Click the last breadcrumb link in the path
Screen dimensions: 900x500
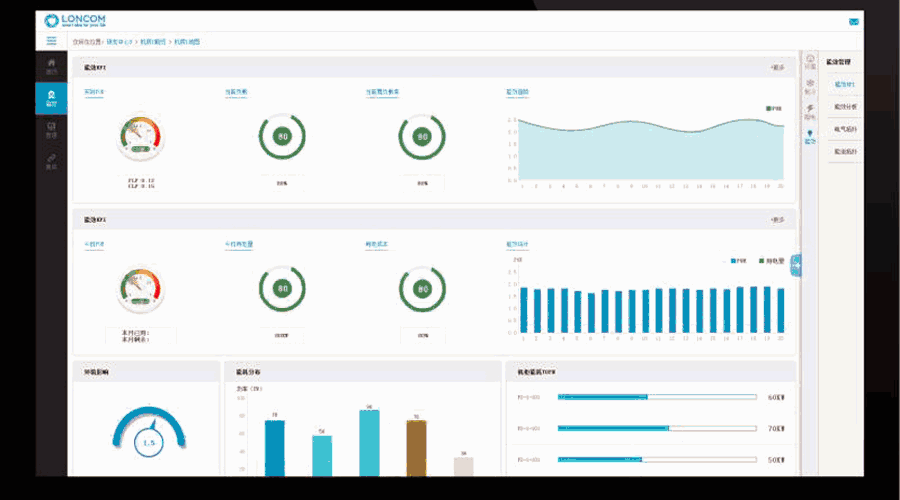click(x=187, y=42)
